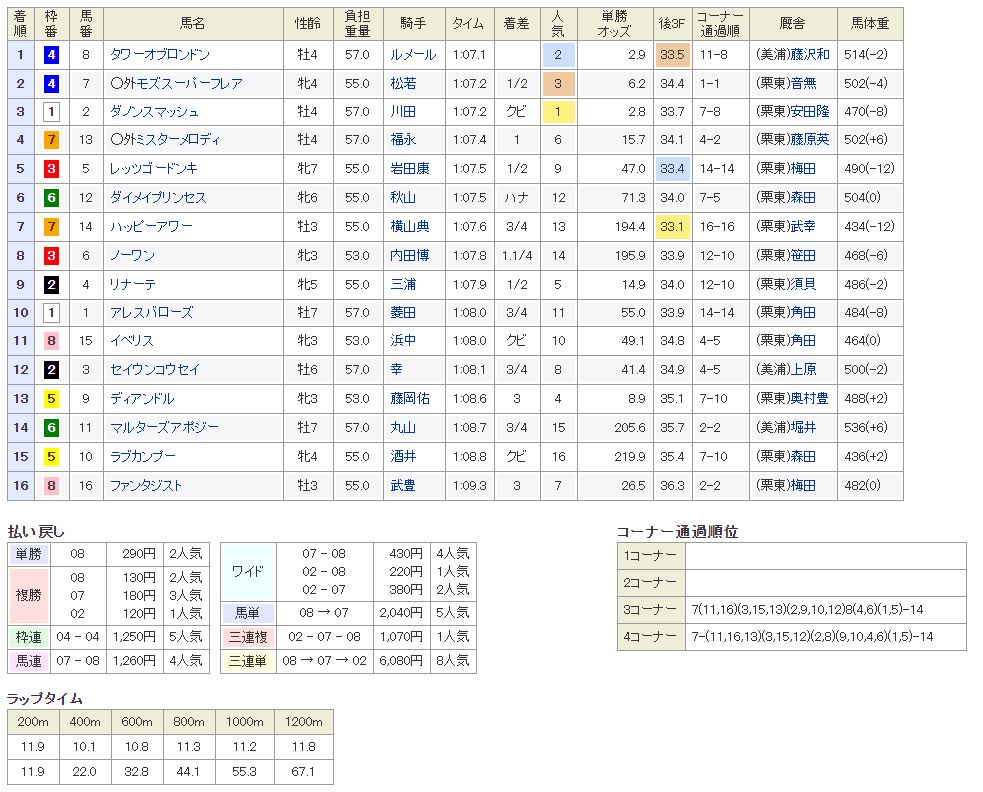
Task: Select the odds value 219.9
Action: click(x=629, y=457)
